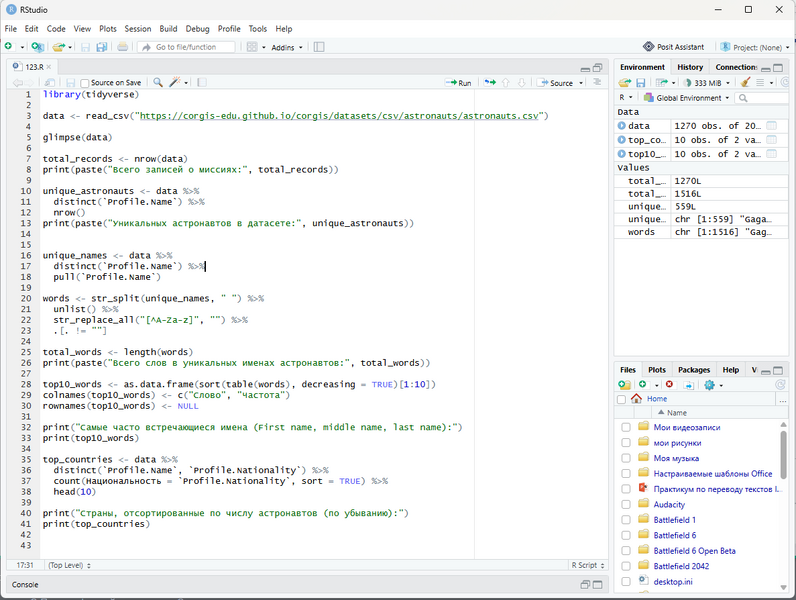
Task: Re-run previous code region icon
Action: (x=490, y=82)
